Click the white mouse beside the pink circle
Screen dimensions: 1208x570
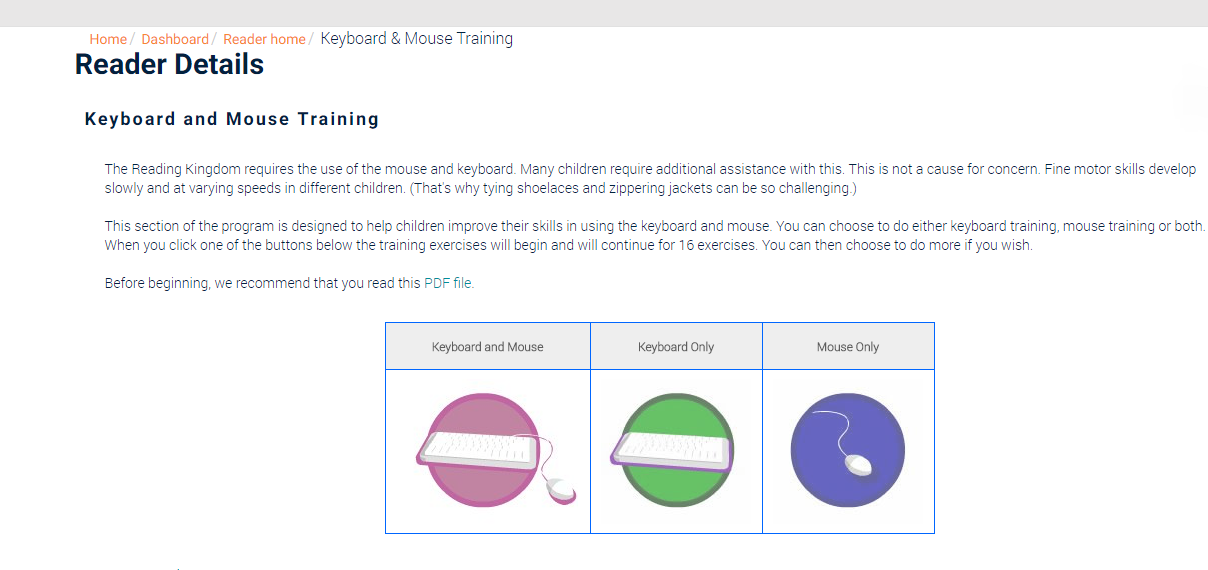[561, 489]
